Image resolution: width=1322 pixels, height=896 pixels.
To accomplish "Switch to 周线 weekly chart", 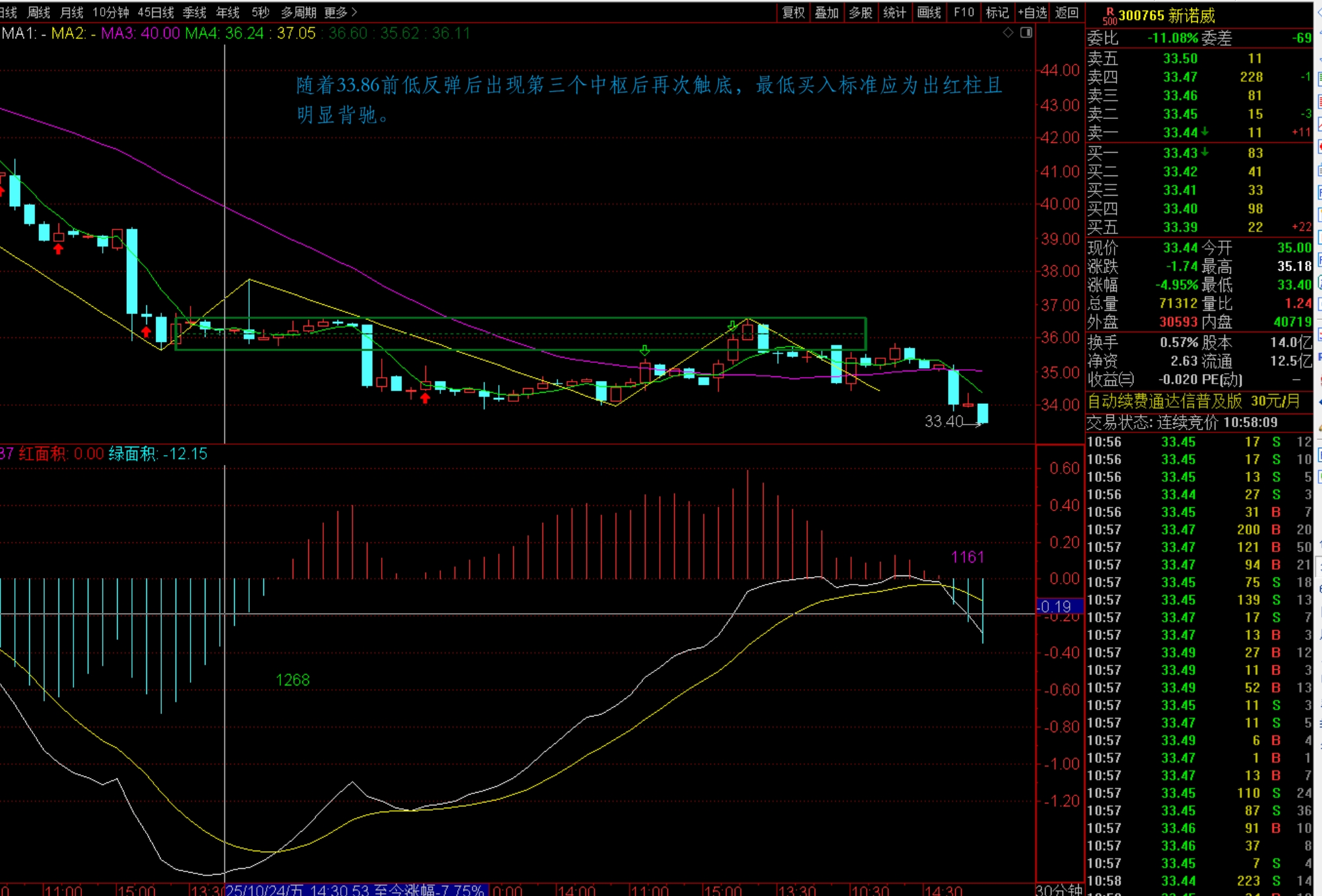I will point(39,12).
